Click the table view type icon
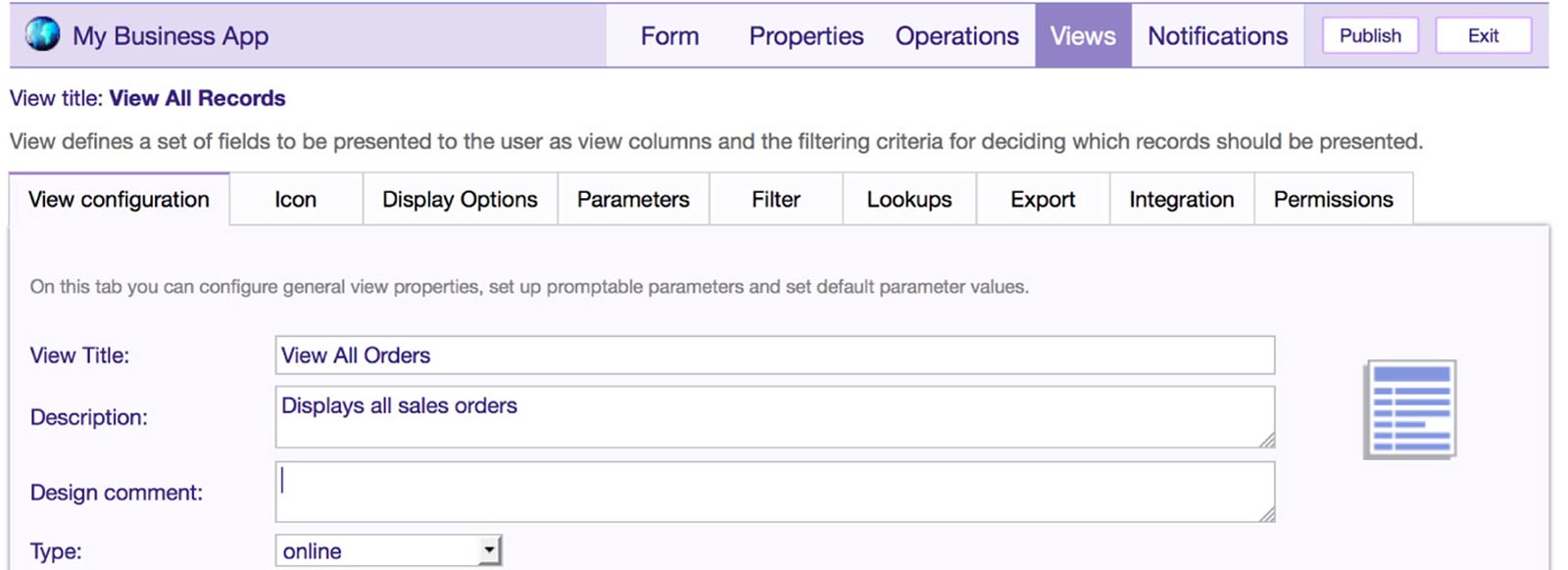Image resolution: width=1568 pixels, height=570 pixels. (1409, 409)
